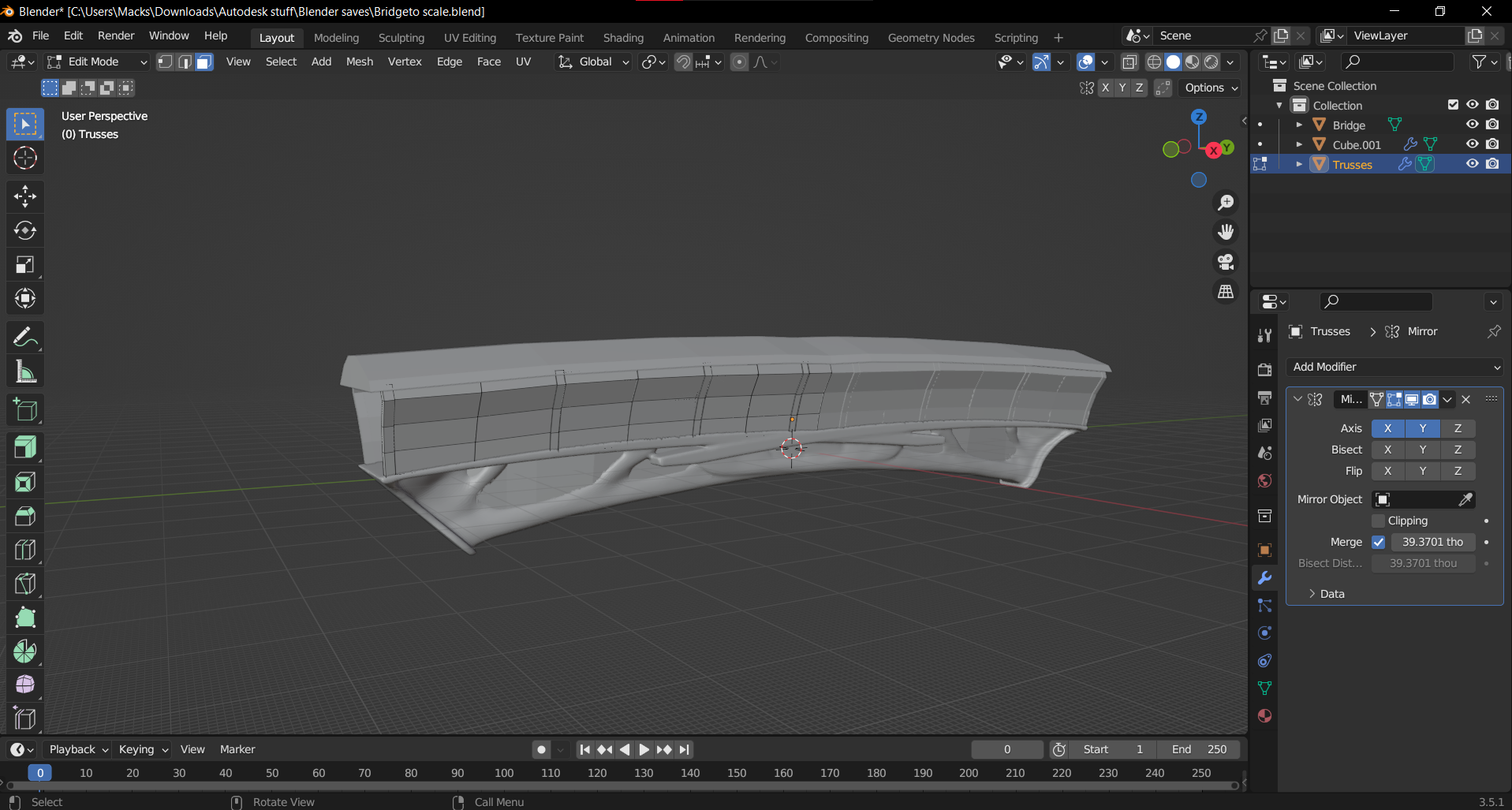Switch to the Sculpting workspace tab
The height and width of the screenshot is (810, 1512).
click(x=401, y=37)
